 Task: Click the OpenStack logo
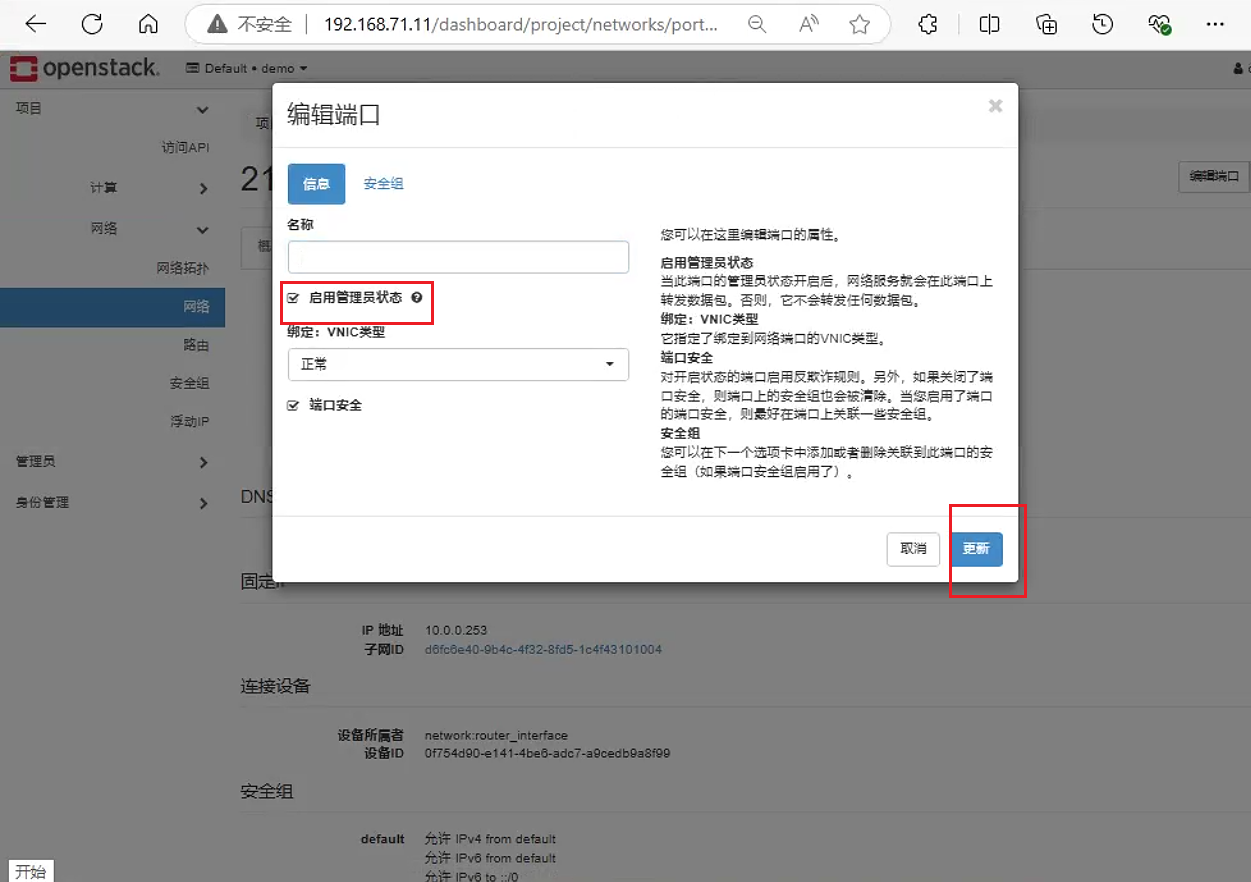point(84,68)
